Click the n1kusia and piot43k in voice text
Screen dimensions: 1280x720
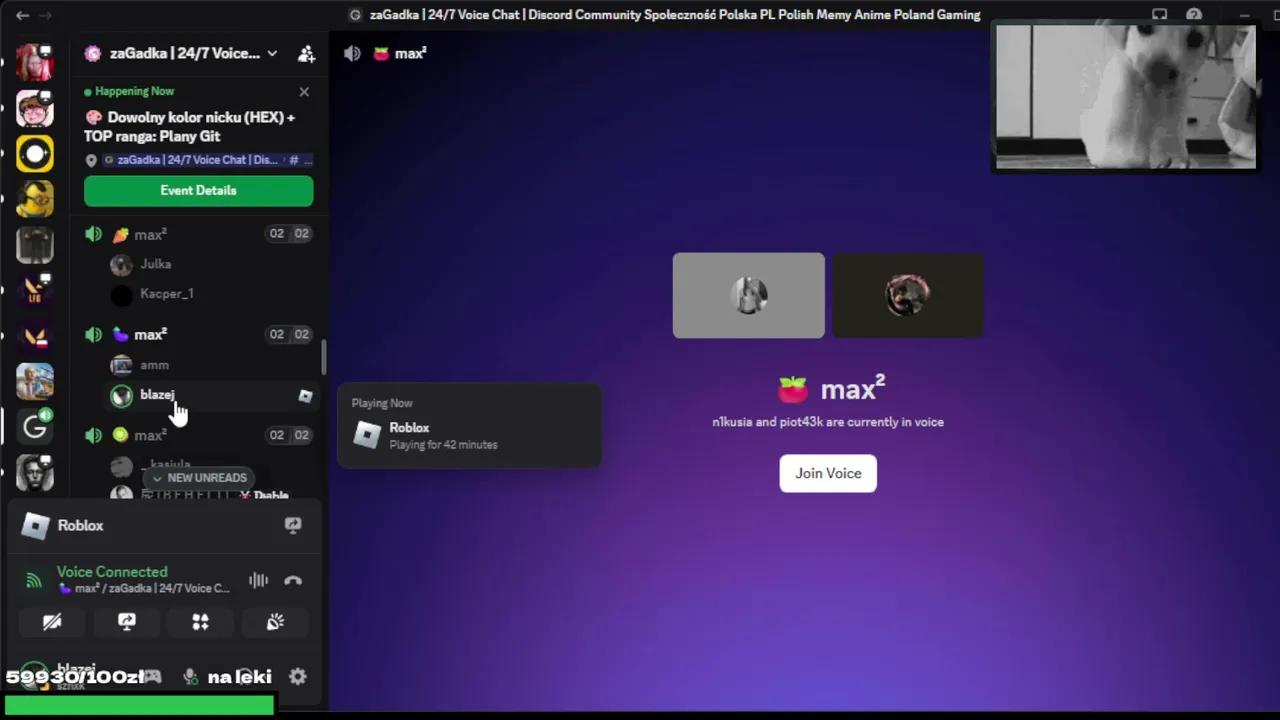828,422
